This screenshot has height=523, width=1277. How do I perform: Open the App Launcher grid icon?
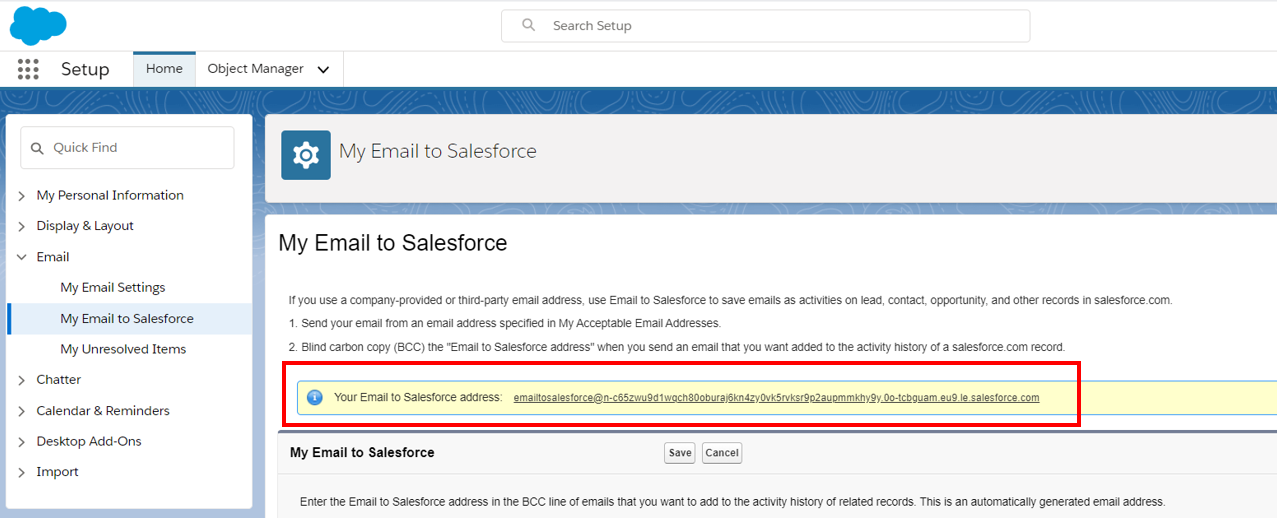pos(28,69)
